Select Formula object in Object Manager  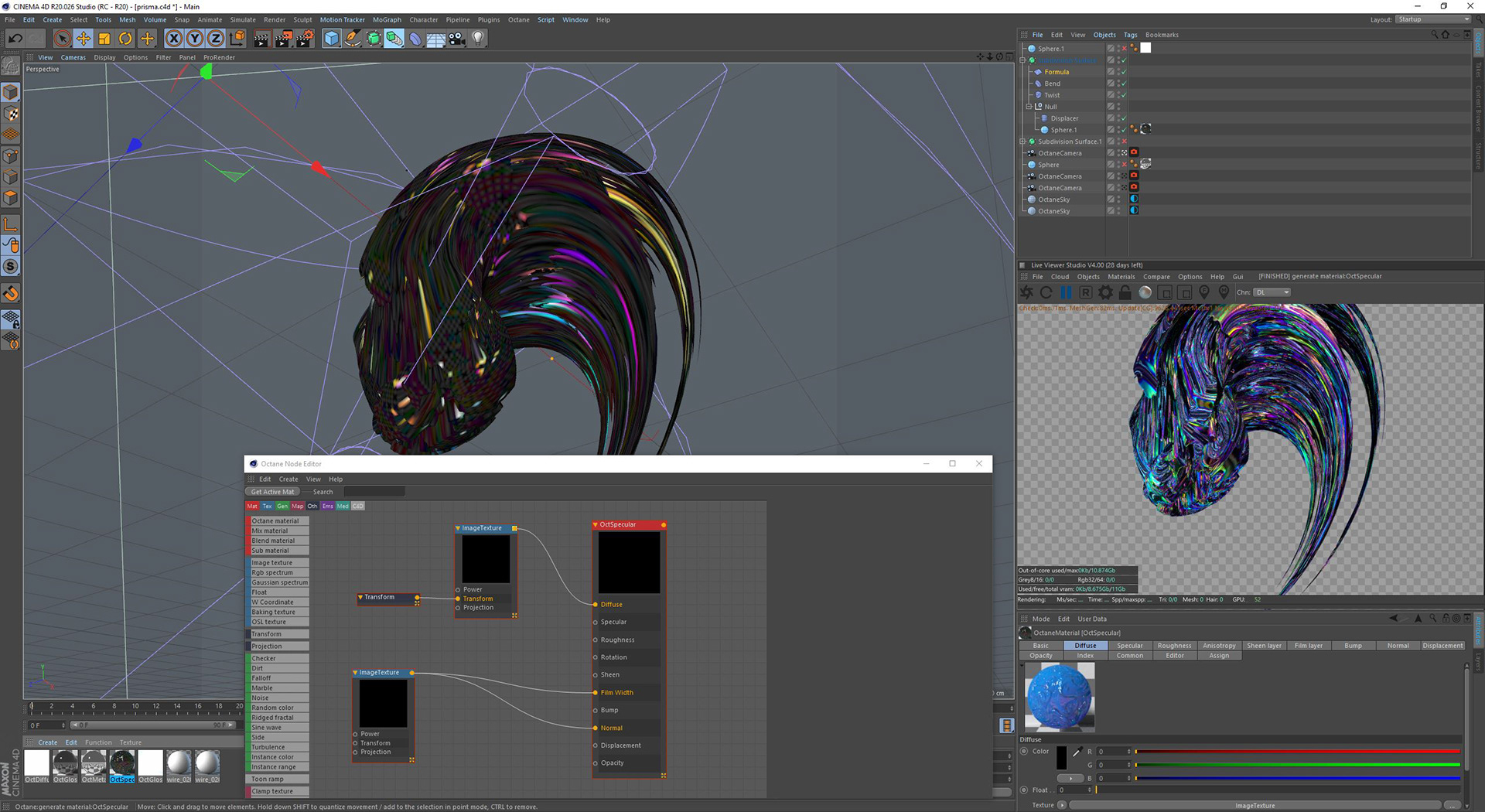pyautogui.click(x=1057, y=72)
